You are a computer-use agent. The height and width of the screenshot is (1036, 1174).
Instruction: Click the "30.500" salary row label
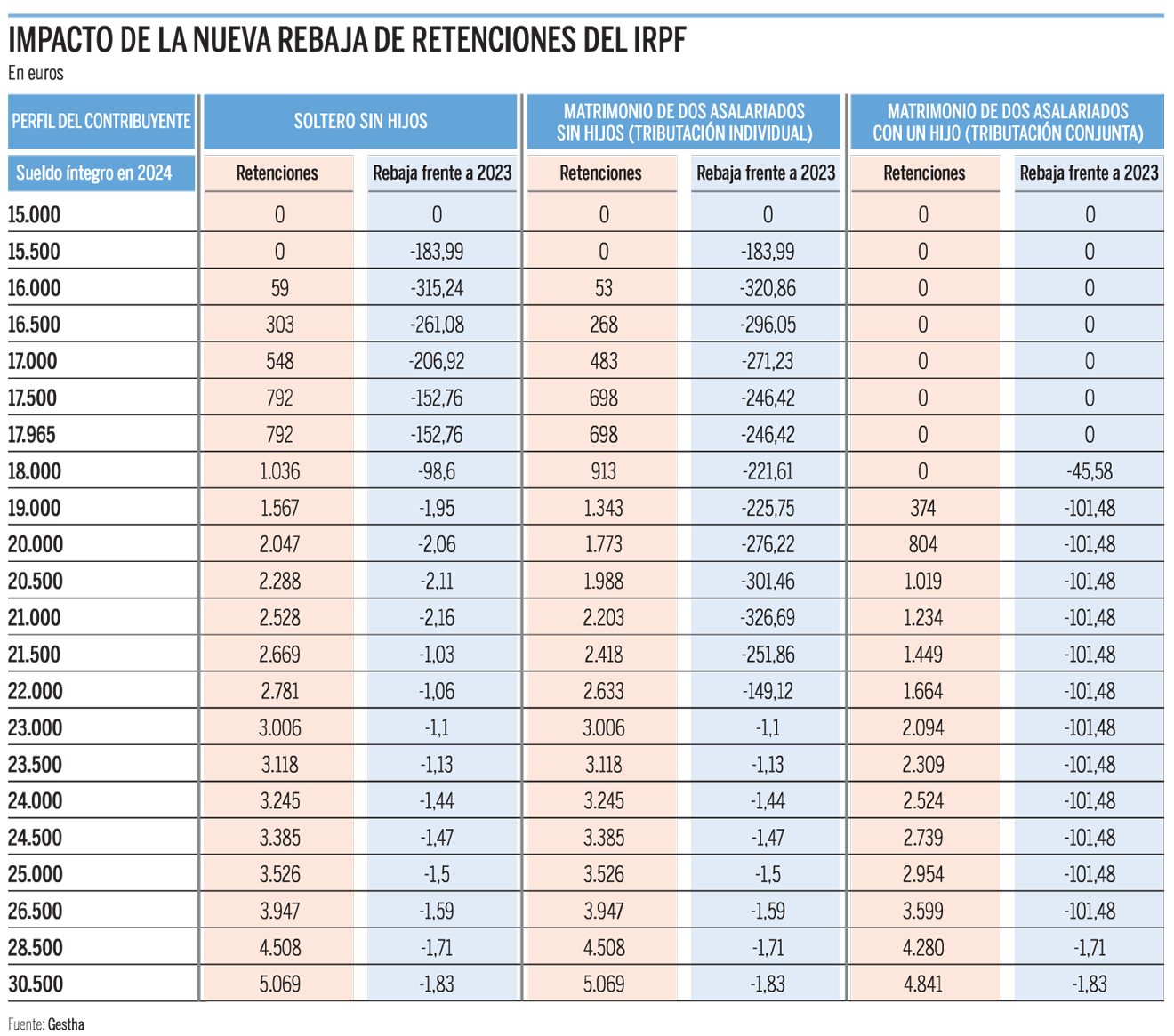(x=35, y=984)
